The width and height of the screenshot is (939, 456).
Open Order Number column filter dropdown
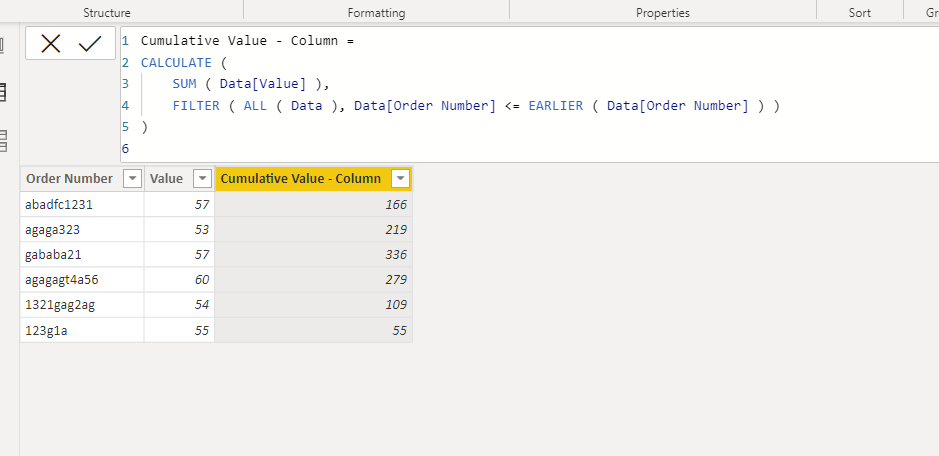point(132,179)
